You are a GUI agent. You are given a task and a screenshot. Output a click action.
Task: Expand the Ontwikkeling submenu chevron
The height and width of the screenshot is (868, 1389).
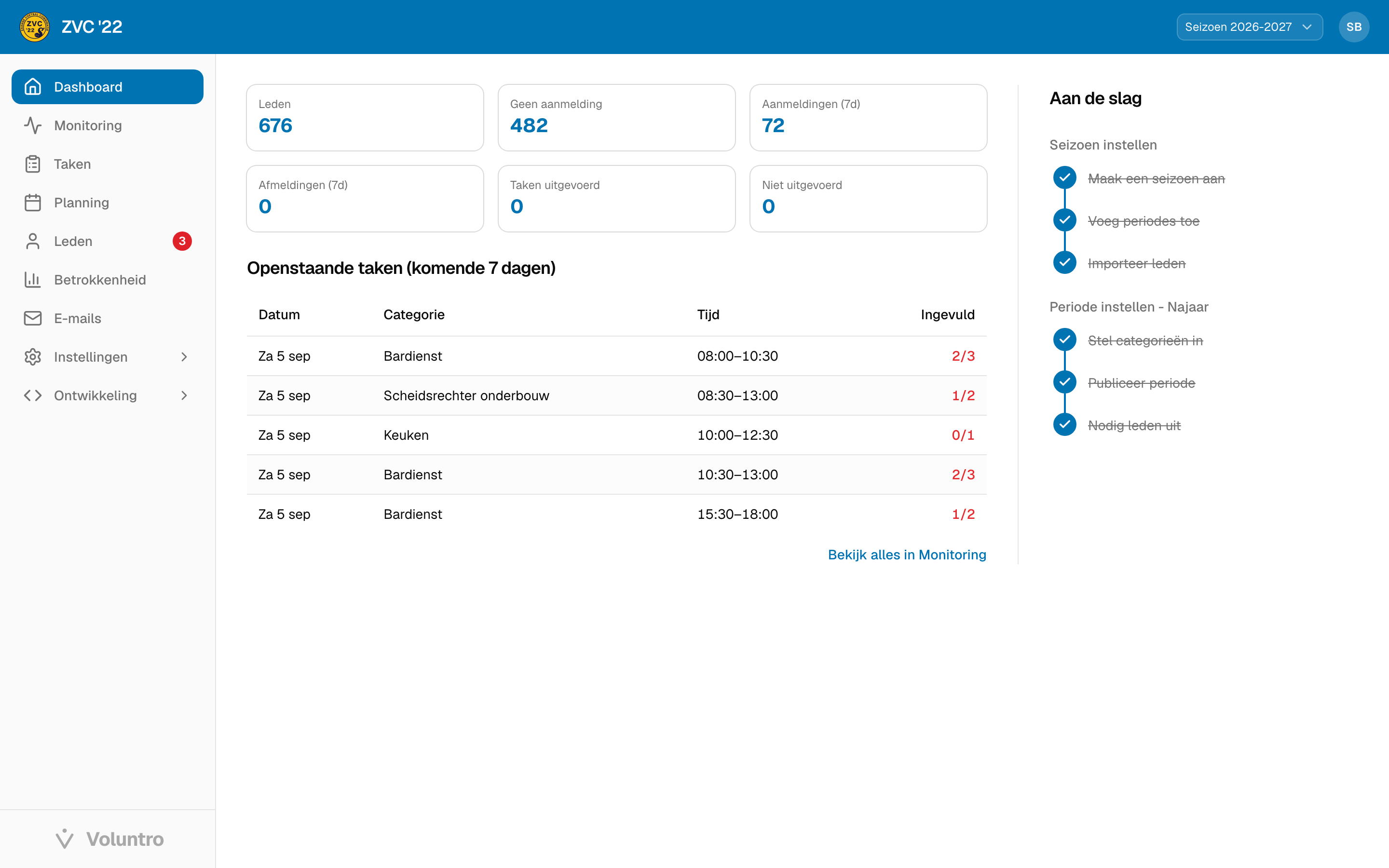pos(184,395)
